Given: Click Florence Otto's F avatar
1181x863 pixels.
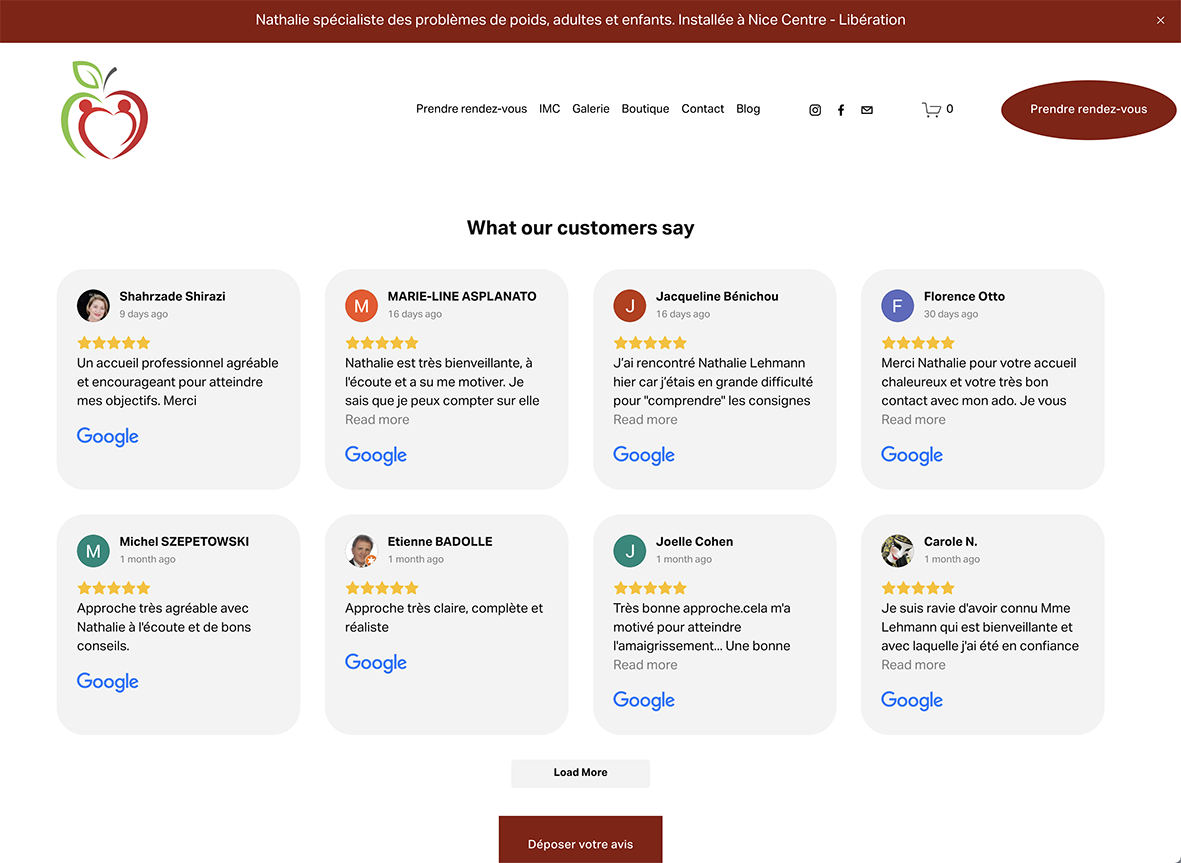Looking at the screenshot, I should pyautogui.click(x=898, y=305).
